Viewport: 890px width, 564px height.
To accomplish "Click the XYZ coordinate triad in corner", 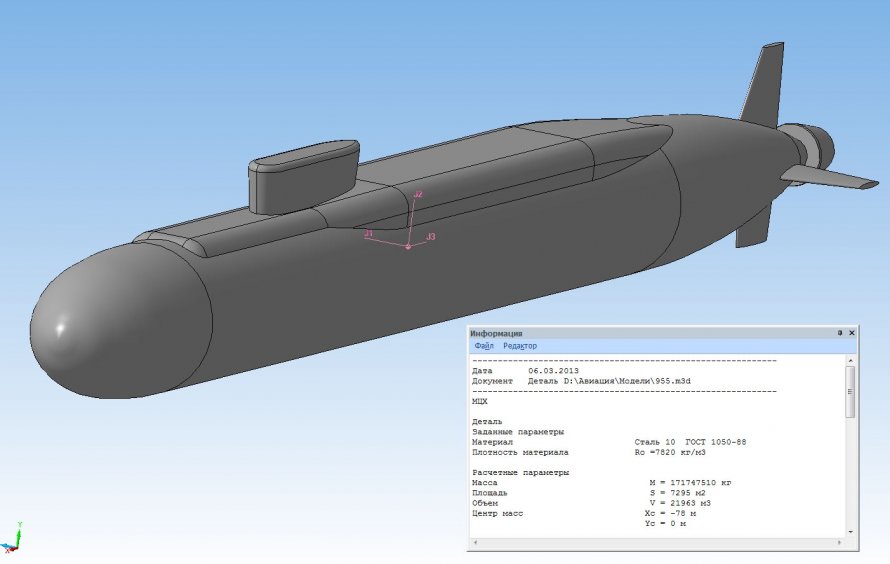I will (x=12, y=538).
